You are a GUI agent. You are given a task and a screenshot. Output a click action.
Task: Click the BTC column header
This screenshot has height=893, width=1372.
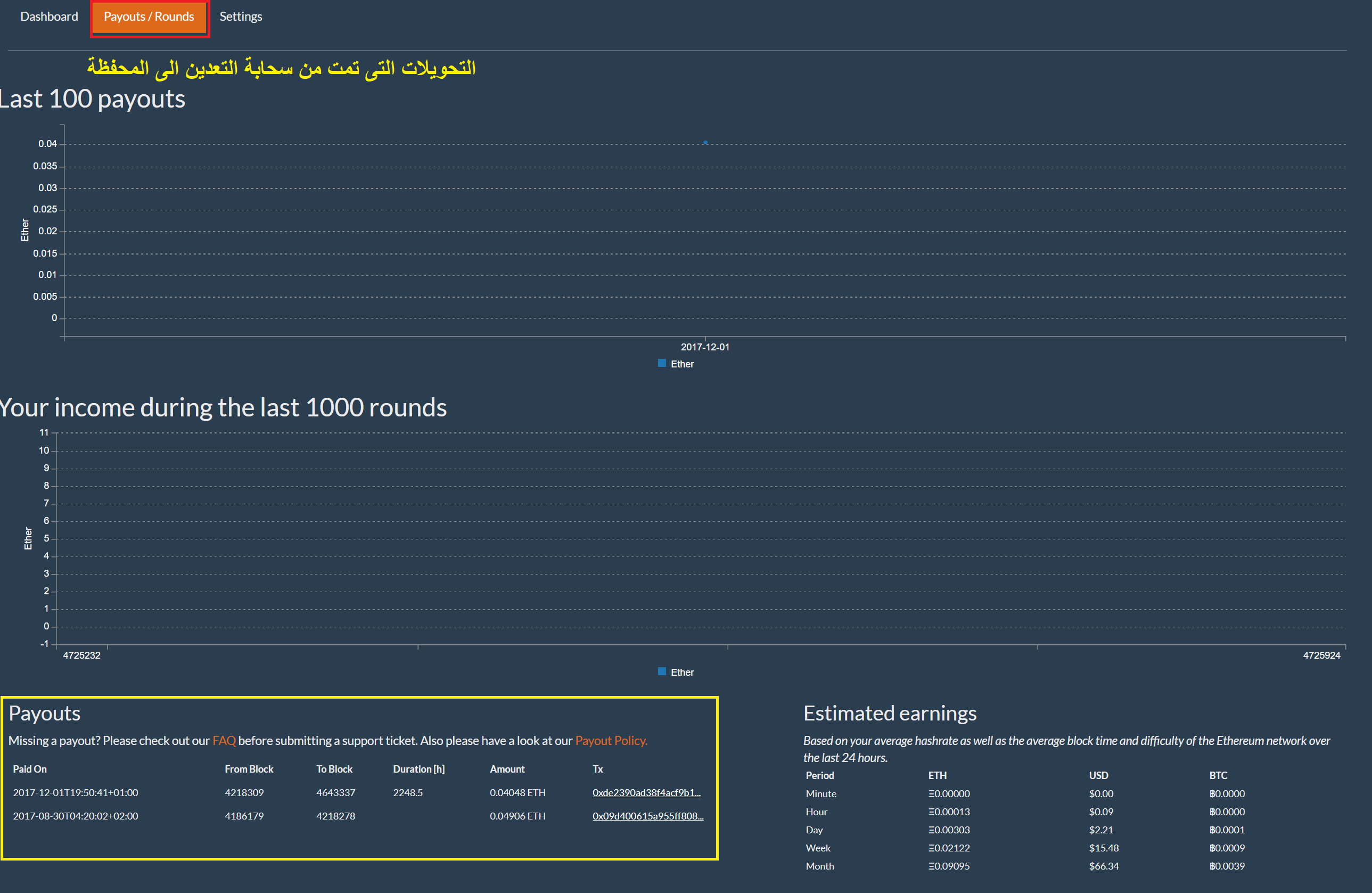point(1218,775)
